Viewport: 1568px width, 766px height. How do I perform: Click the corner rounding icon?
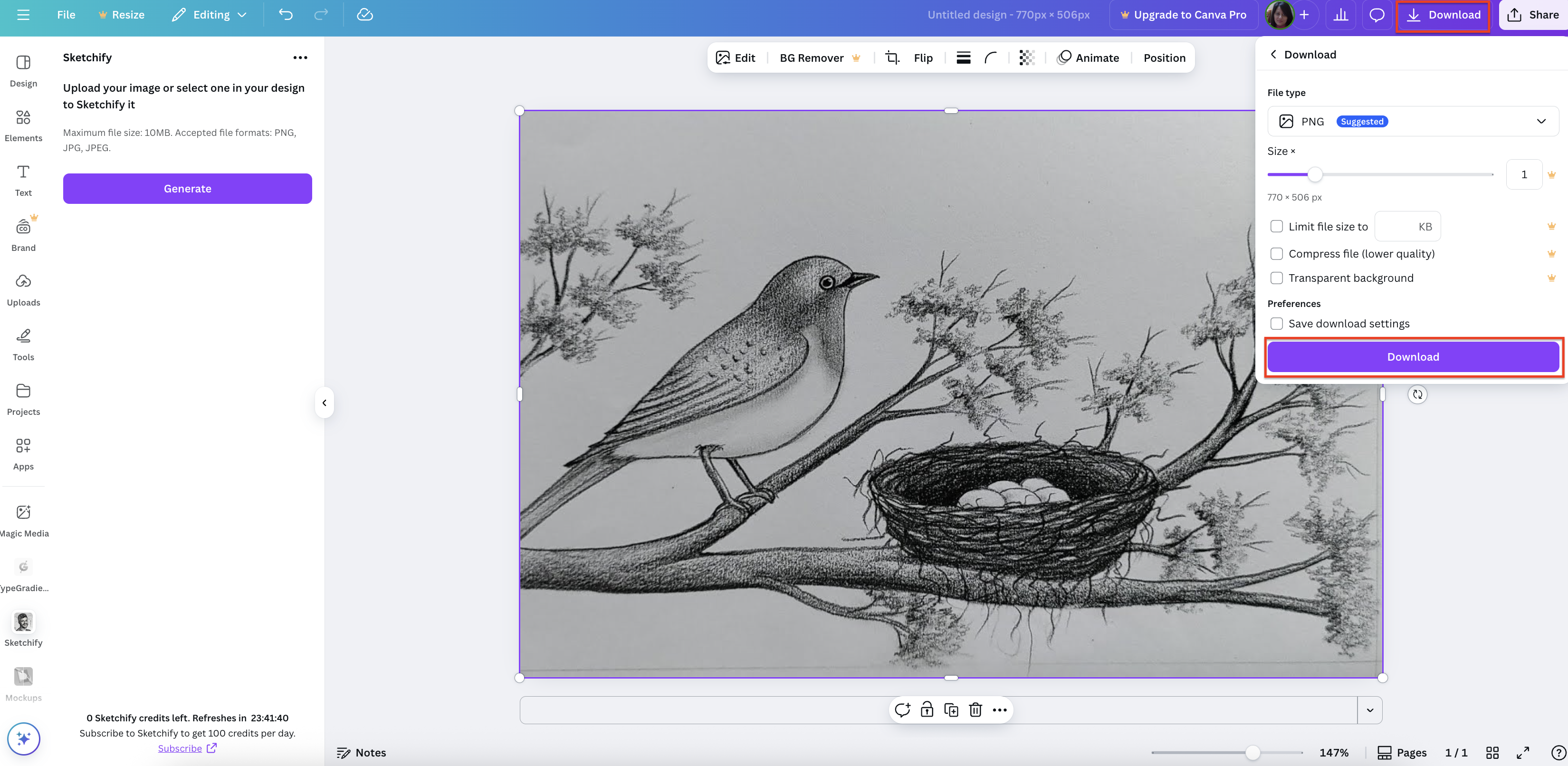click(x=990, y=58)
